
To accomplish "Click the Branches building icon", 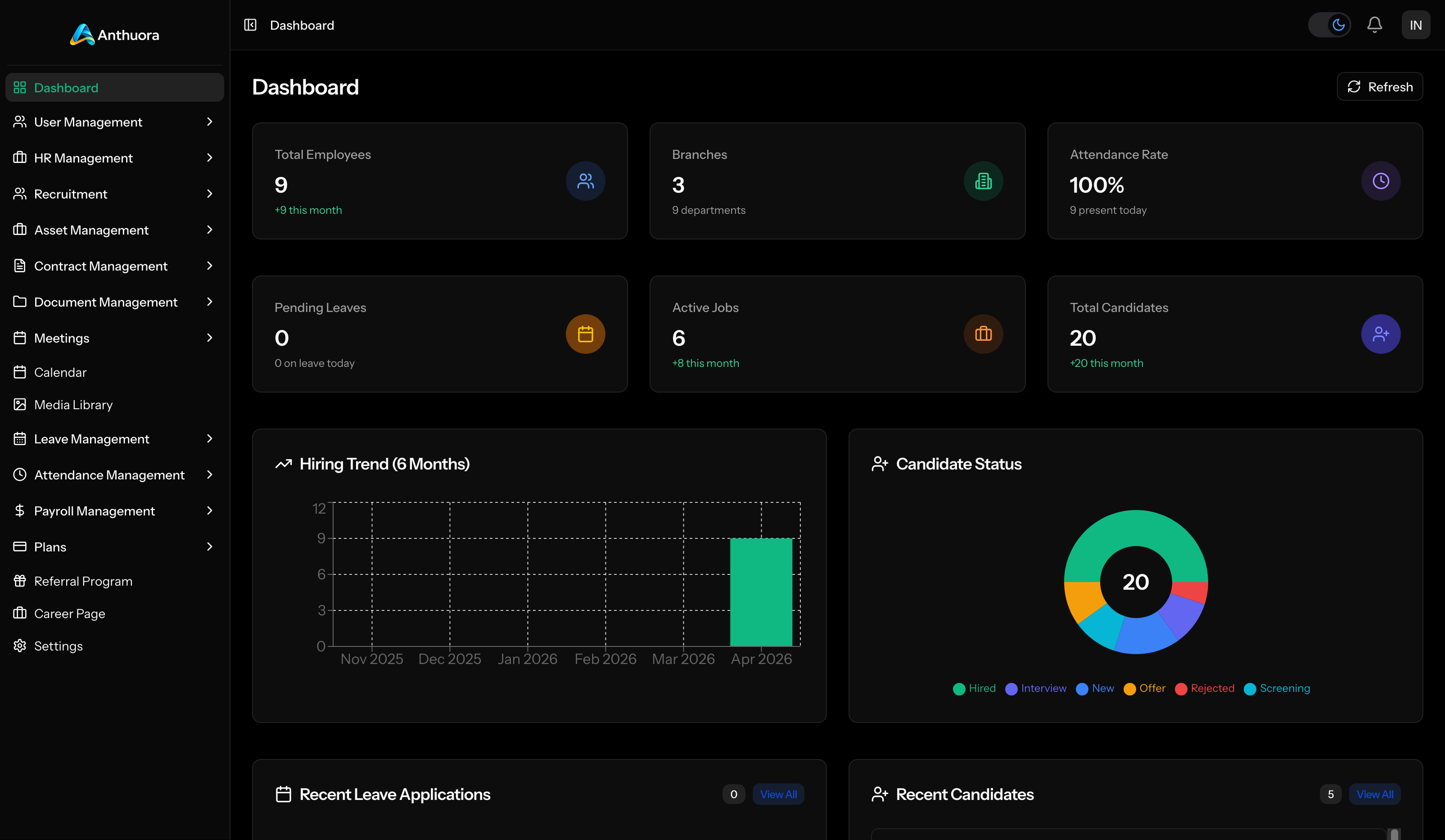I will pyautogui.click(x=983, y=181).
